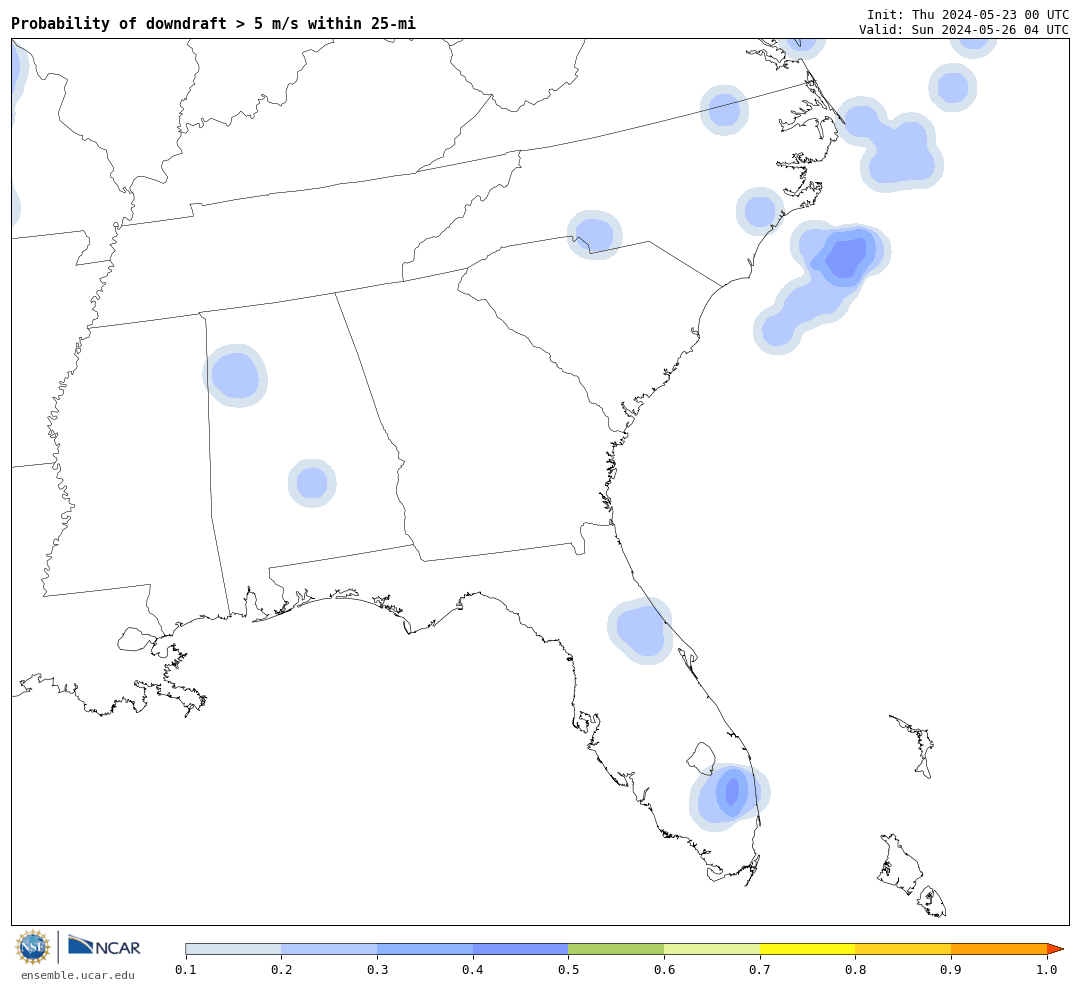This screenshot has width=1080, height=988.
Task: Click the 0.3–0.4 blue colorbar segment
Action: pyautogui.click(x=425, y=949)
